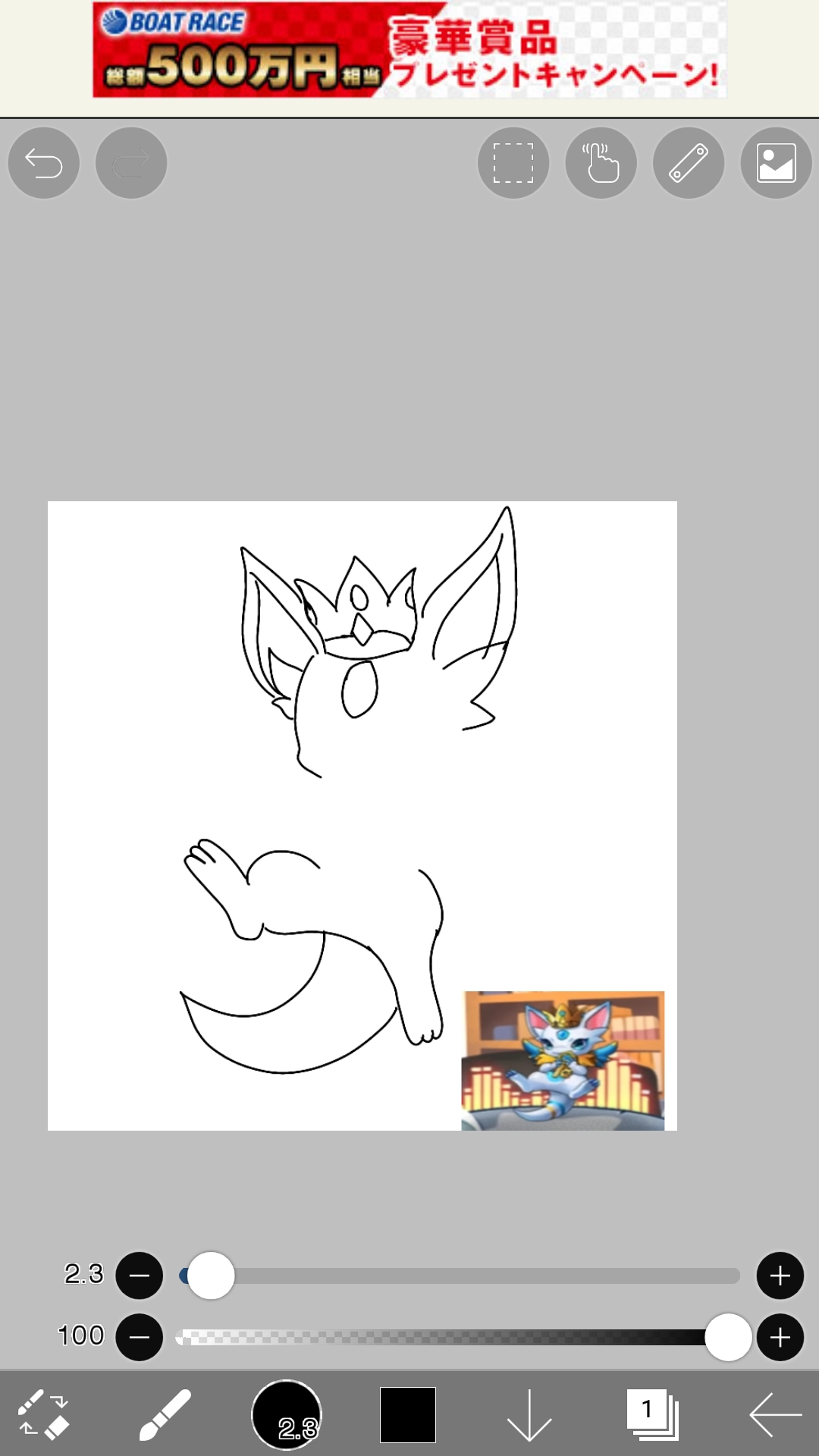
Task: Open the ruler tool
Action: 689,163
